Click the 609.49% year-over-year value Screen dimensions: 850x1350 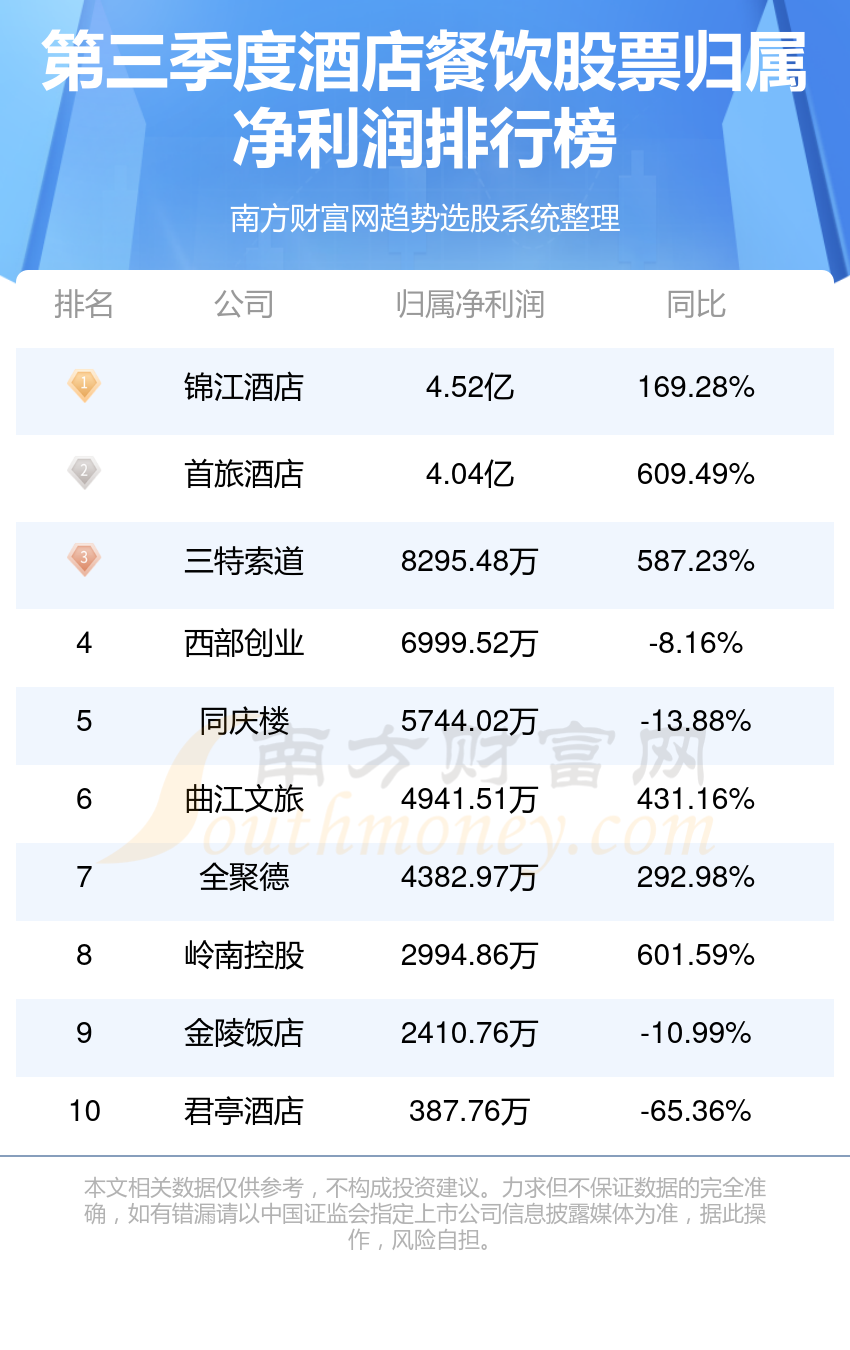point(696,473)
